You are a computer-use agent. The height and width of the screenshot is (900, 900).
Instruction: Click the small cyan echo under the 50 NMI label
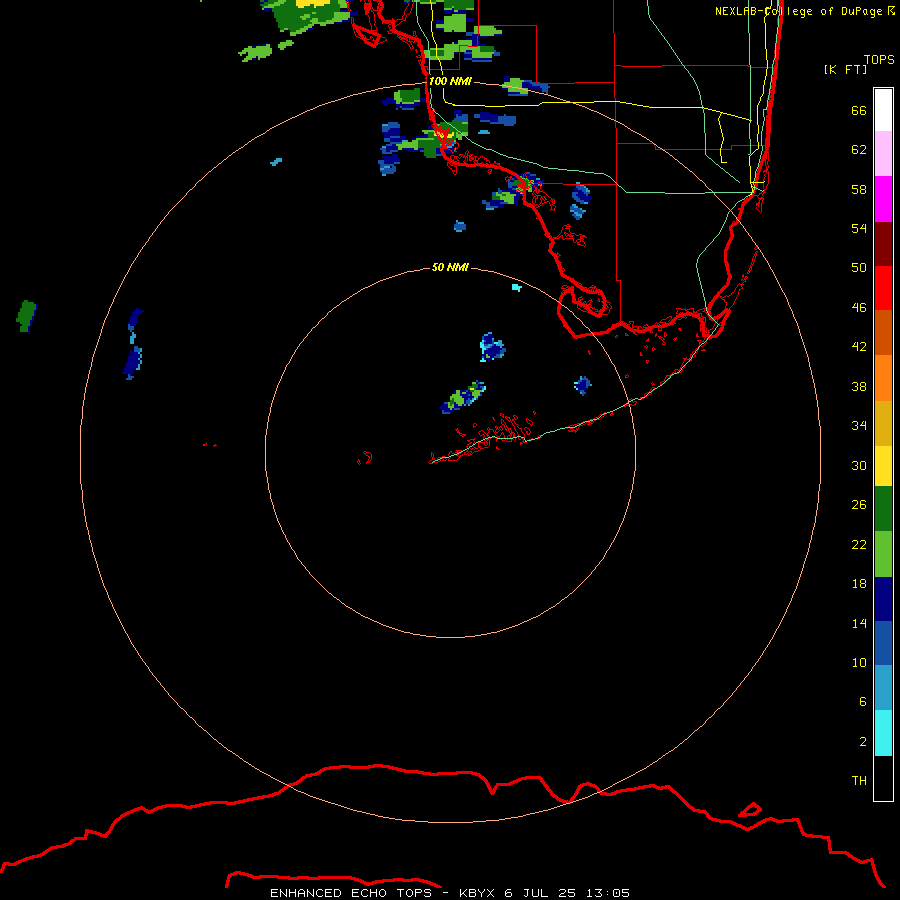pyautogui.click(x=517, y=287)
